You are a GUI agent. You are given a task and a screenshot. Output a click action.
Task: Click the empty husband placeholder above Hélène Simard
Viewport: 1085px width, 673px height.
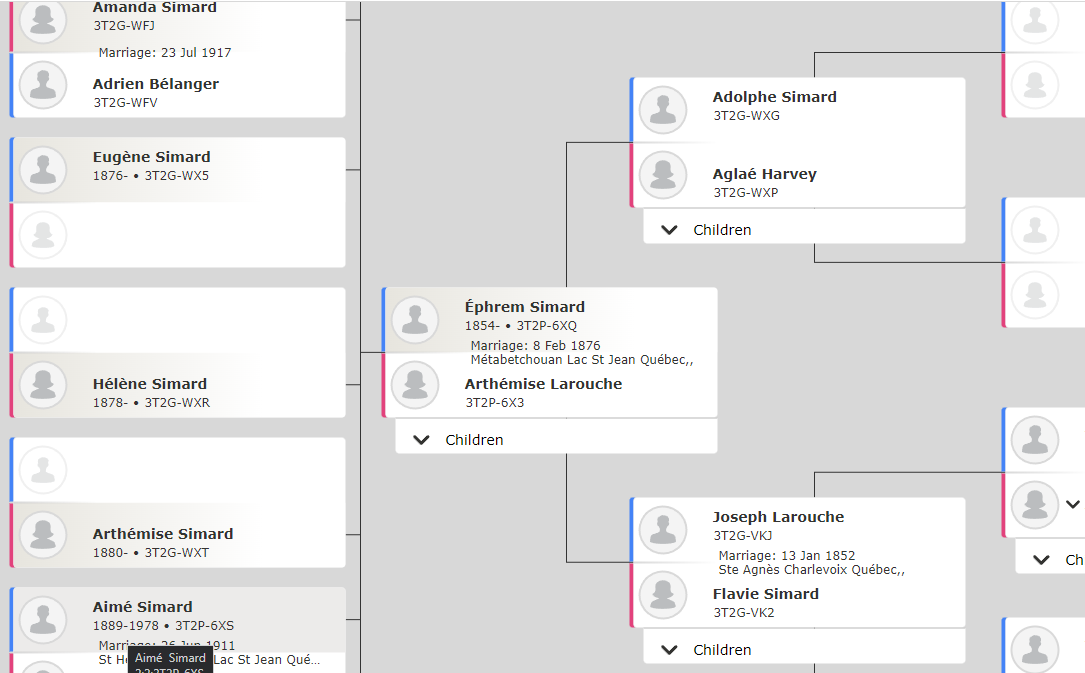[179, 320]
